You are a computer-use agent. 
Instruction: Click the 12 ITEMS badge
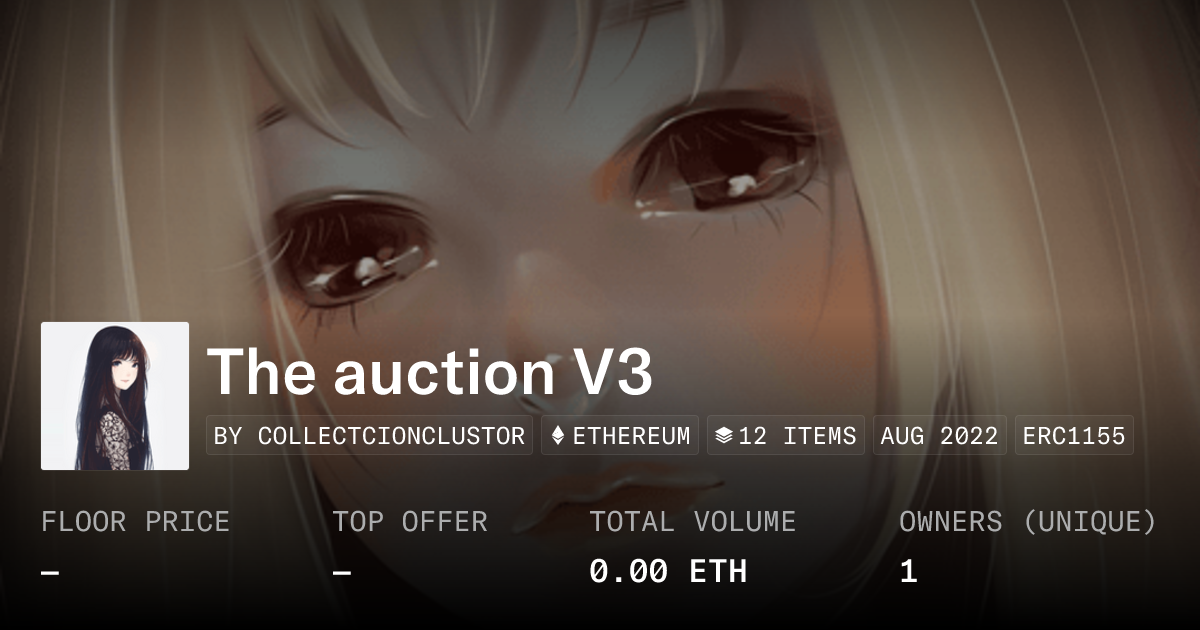click(786, 436)
